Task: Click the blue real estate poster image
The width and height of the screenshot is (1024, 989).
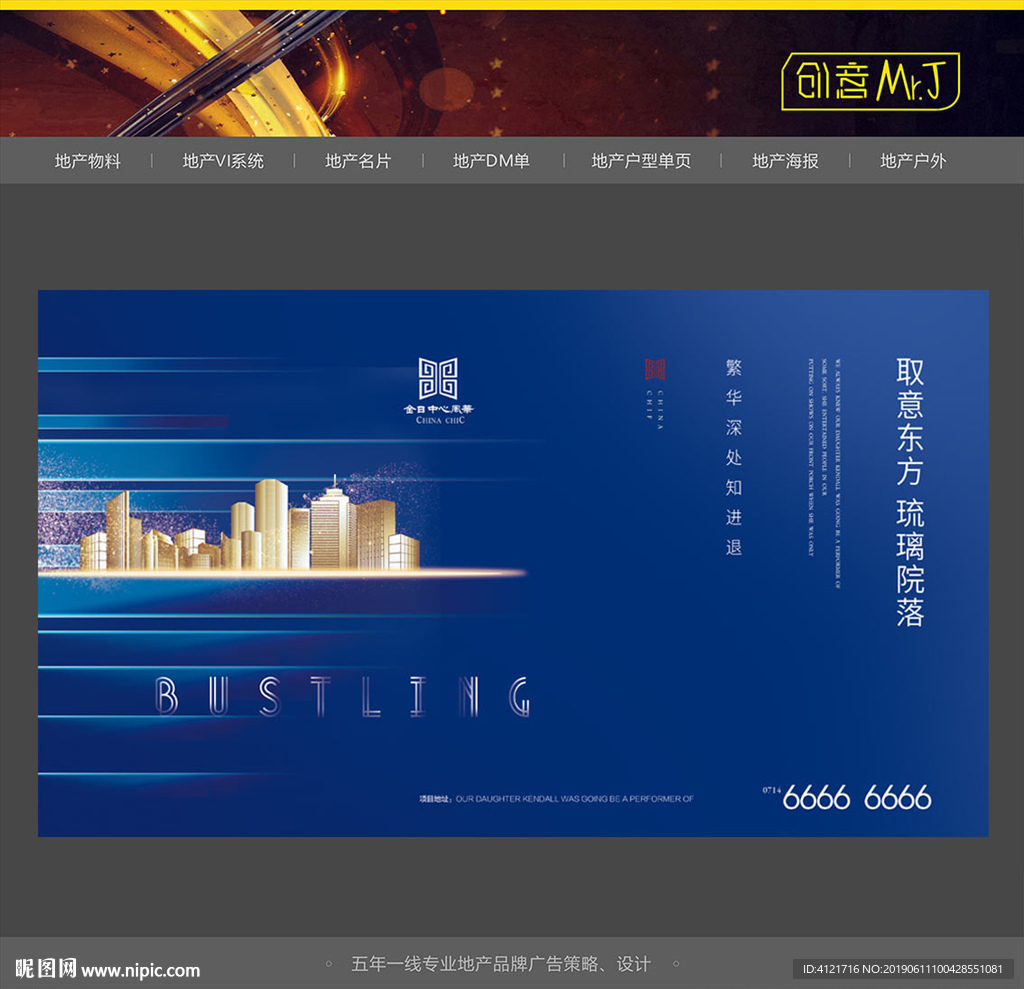Action: pyautogui.click(x=513, y=563)
